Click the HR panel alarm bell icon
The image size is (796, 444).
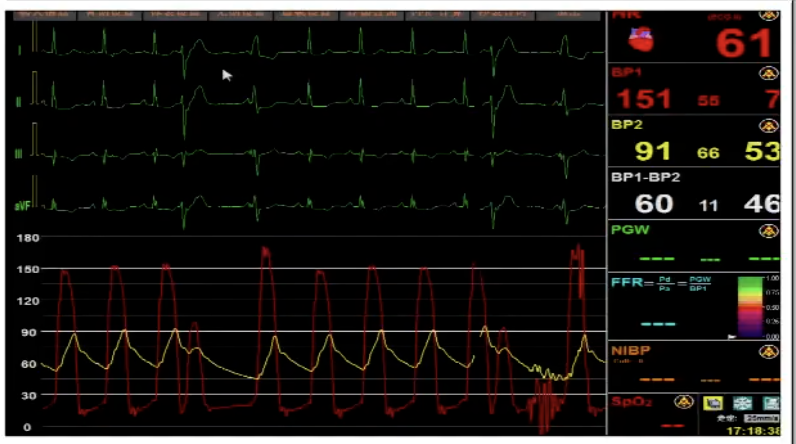pos(768,15)
